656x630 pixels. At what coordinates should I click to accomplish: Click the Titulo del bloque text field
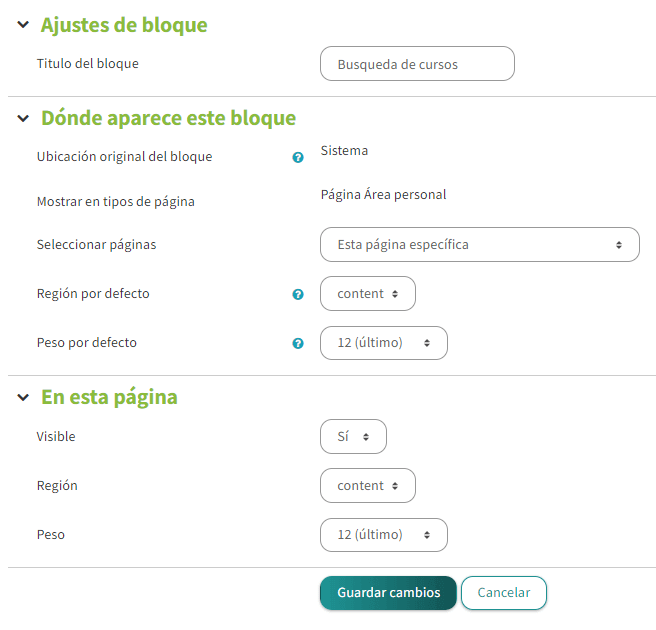(417, 64)
